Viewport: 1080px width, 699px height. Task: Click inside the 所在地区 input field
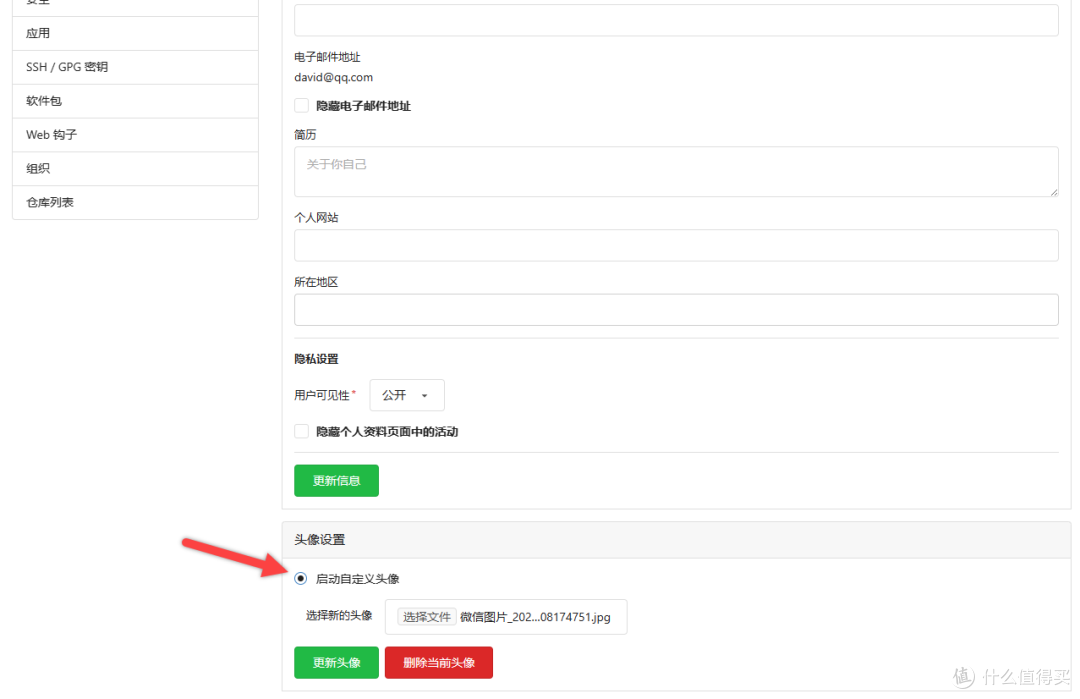676,309
